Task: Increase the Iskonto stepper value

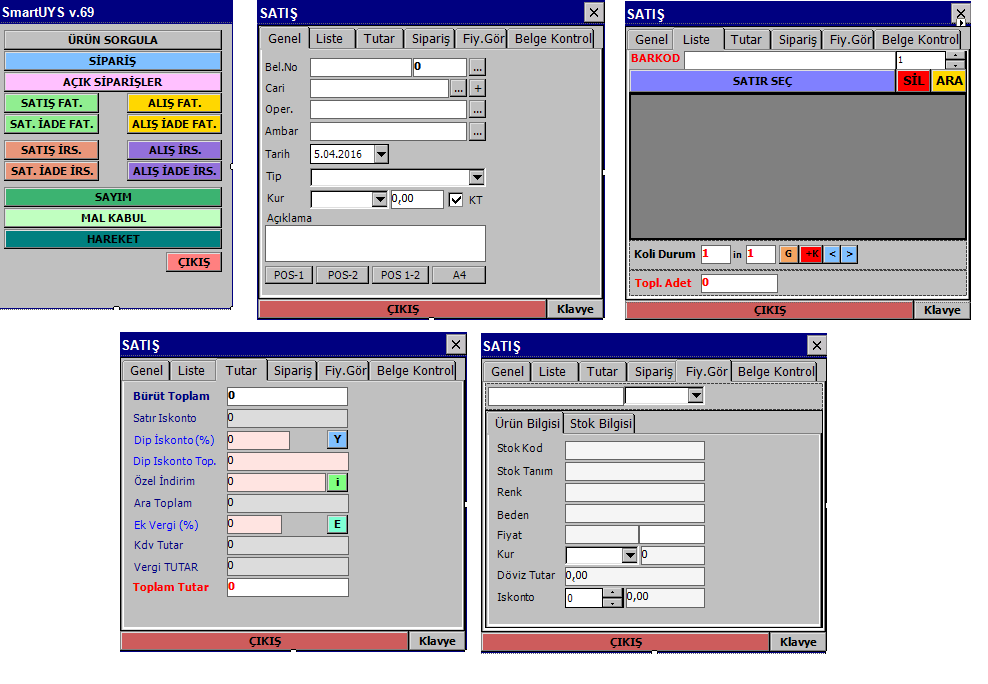Action: coord(612,593)
